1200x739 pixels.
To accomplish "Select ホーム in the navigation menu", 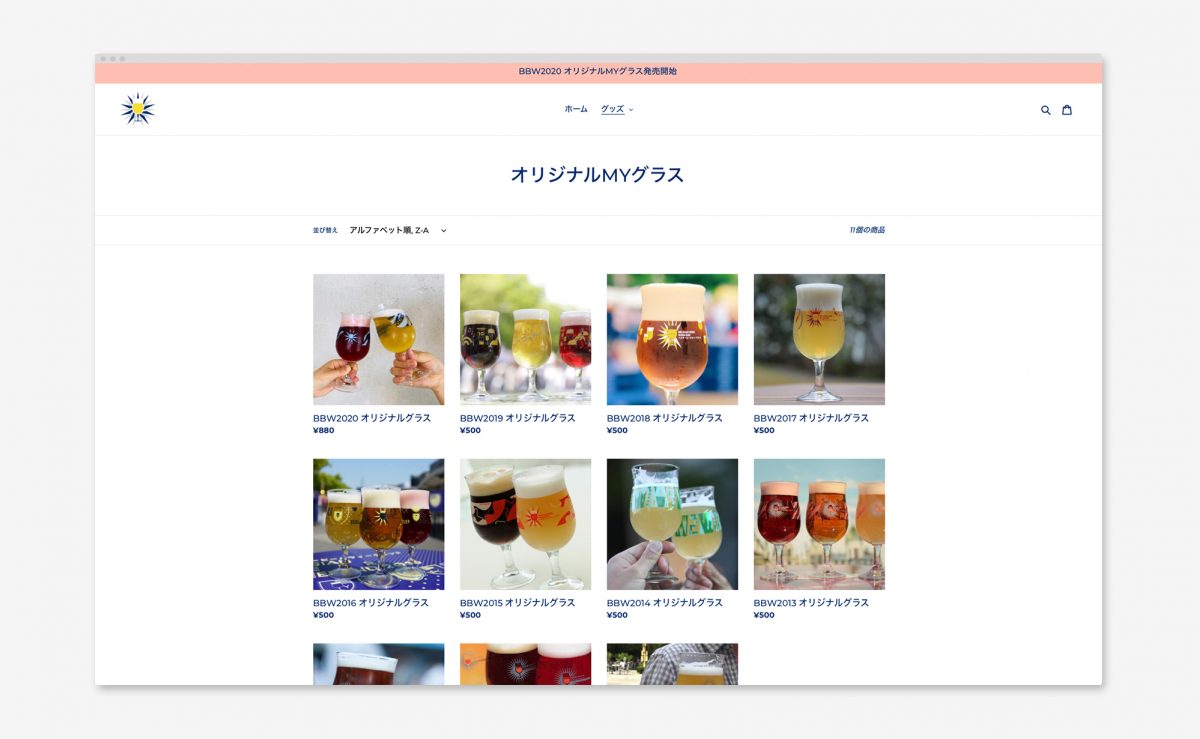I will (x=573, y=112).
